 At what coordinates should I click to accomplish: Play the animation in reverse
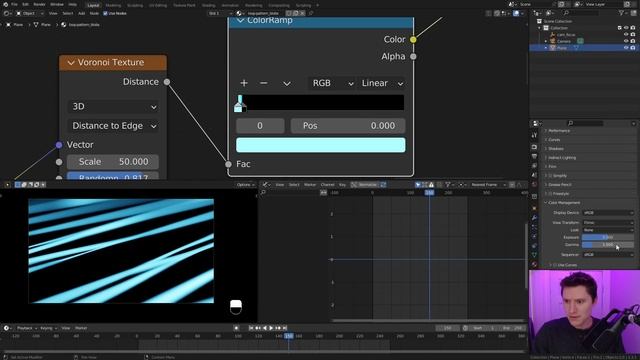pos(264,328)
